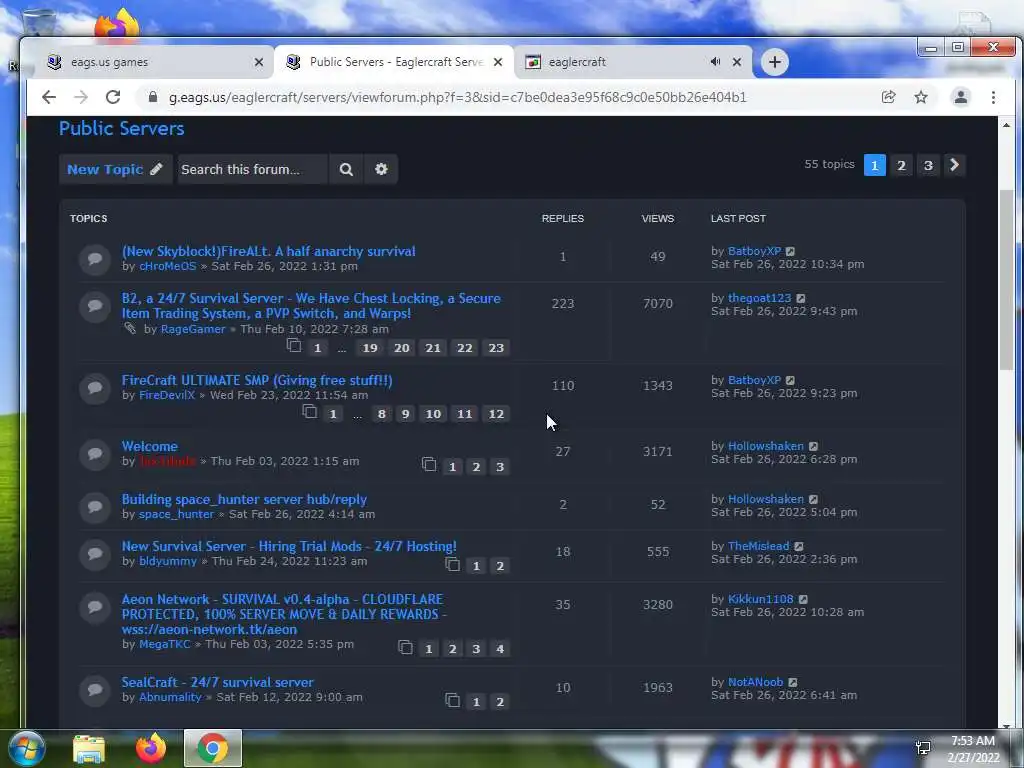The height and width of the screenshot is (768, 1024).
Task: Jump to page 12 of FireCraft topic
Action: (x=496, y=414)
